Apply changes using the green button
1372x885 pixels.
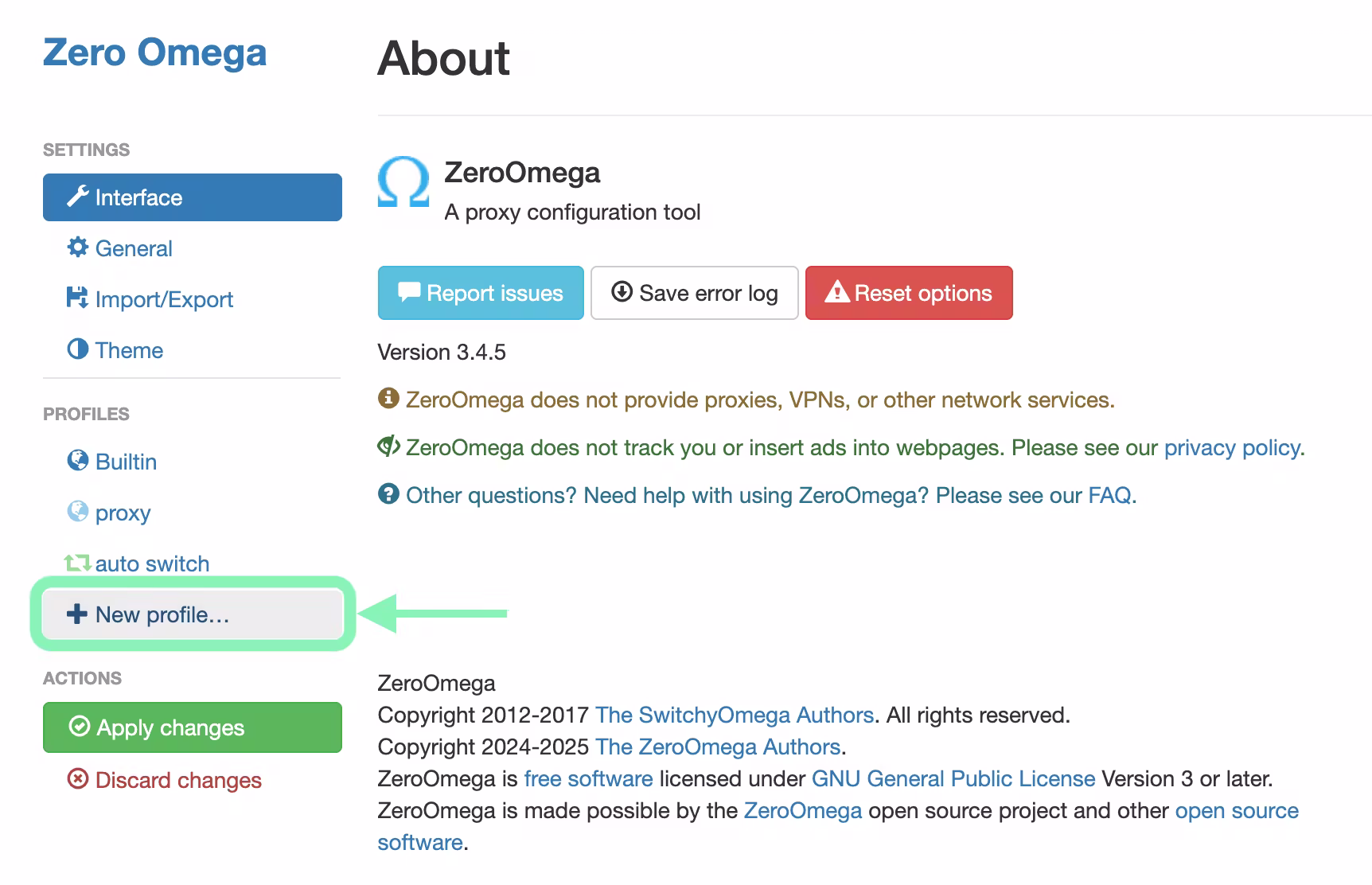tap(192, 727)
